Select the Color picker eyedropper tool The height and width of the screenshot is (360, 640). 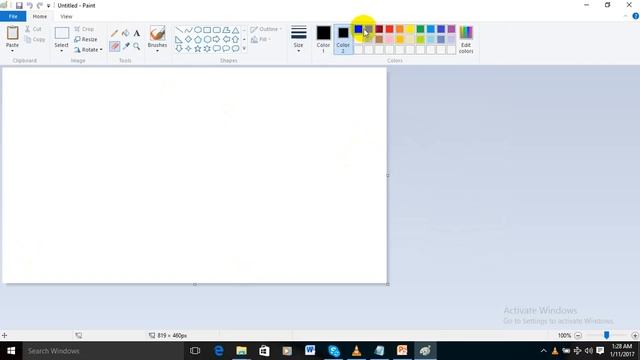tap(126, 46)
